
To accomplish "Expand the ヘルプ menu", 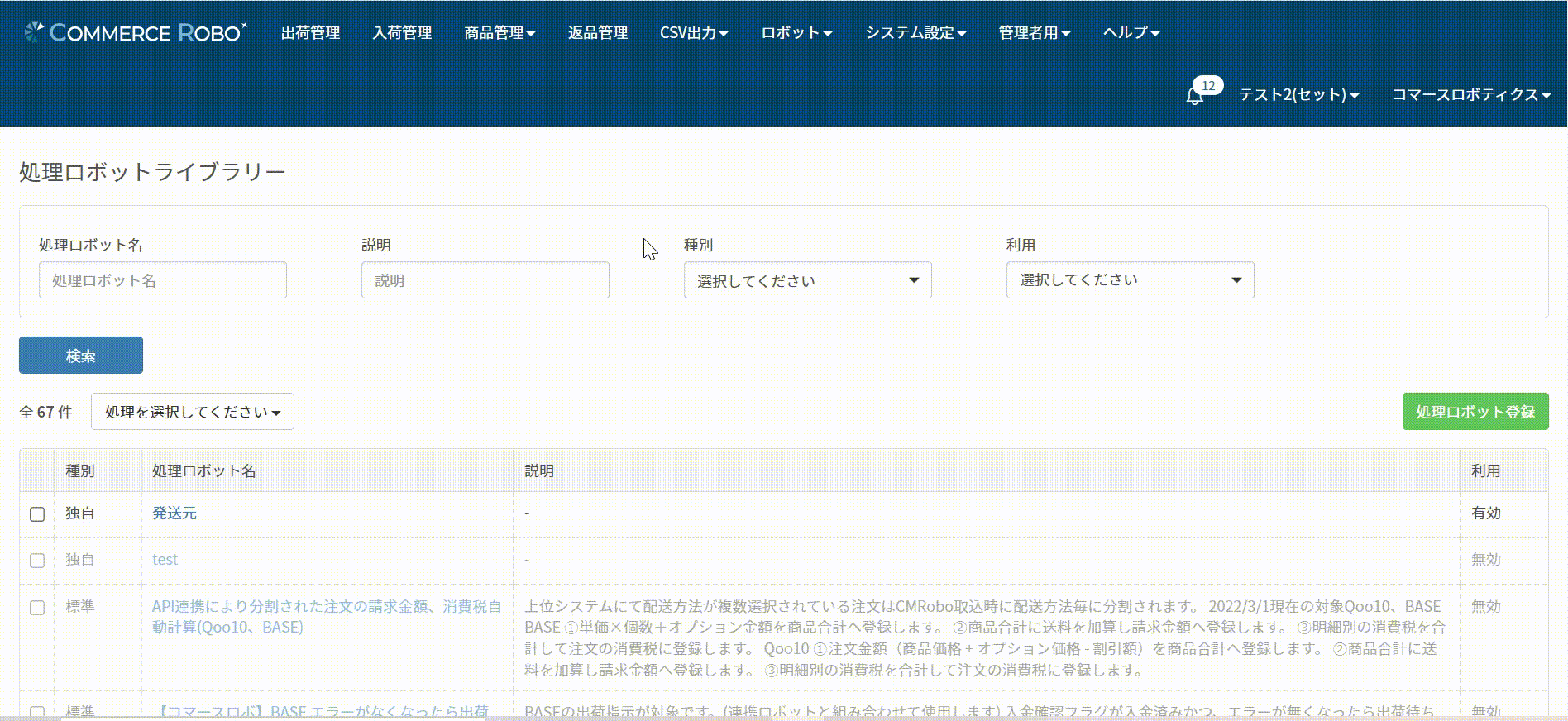I will [1131, 32].
